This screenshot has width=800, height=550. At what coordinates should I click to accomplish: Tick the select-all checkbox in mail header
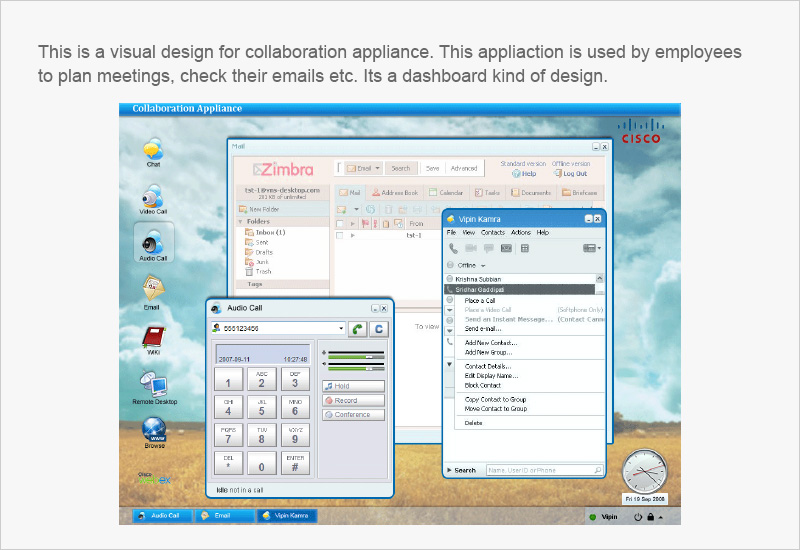coord(340,223)
